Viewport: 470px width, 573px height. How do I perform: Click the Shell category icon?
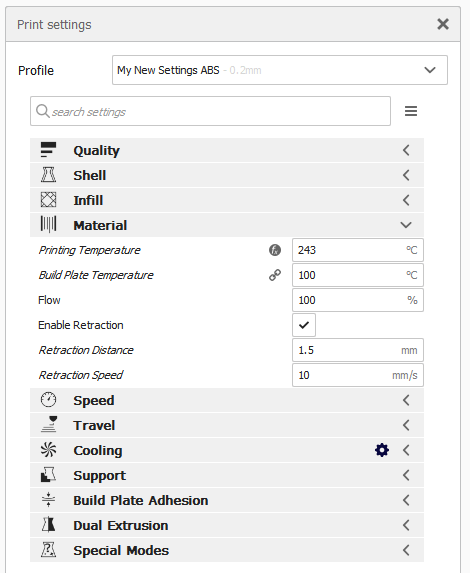[48, 175]
